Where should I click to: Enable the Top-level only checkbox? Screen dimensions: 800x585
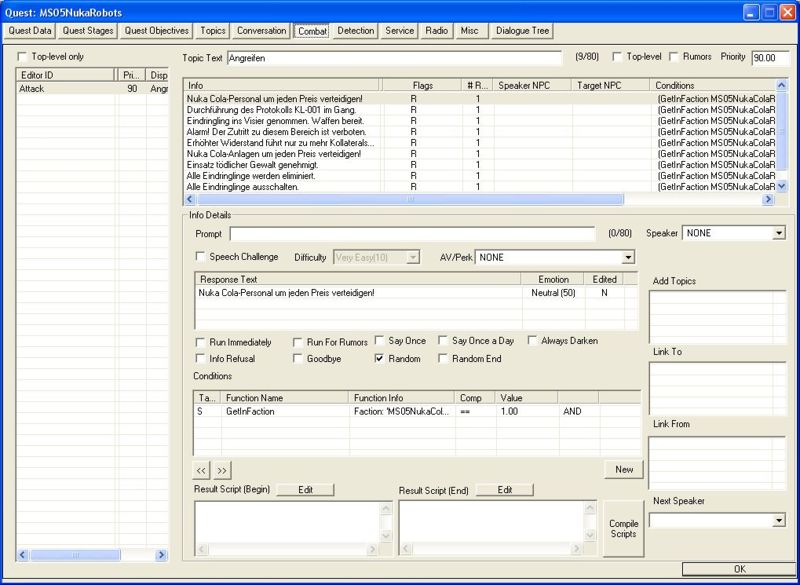(22, 57)
